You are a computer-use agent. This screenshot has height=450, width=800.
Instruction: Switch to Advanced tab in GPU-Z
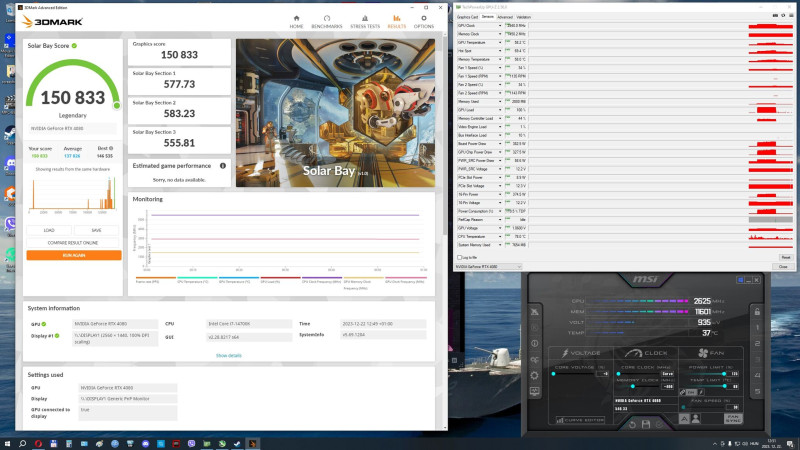pyautogui.click(x=505, y=17)
